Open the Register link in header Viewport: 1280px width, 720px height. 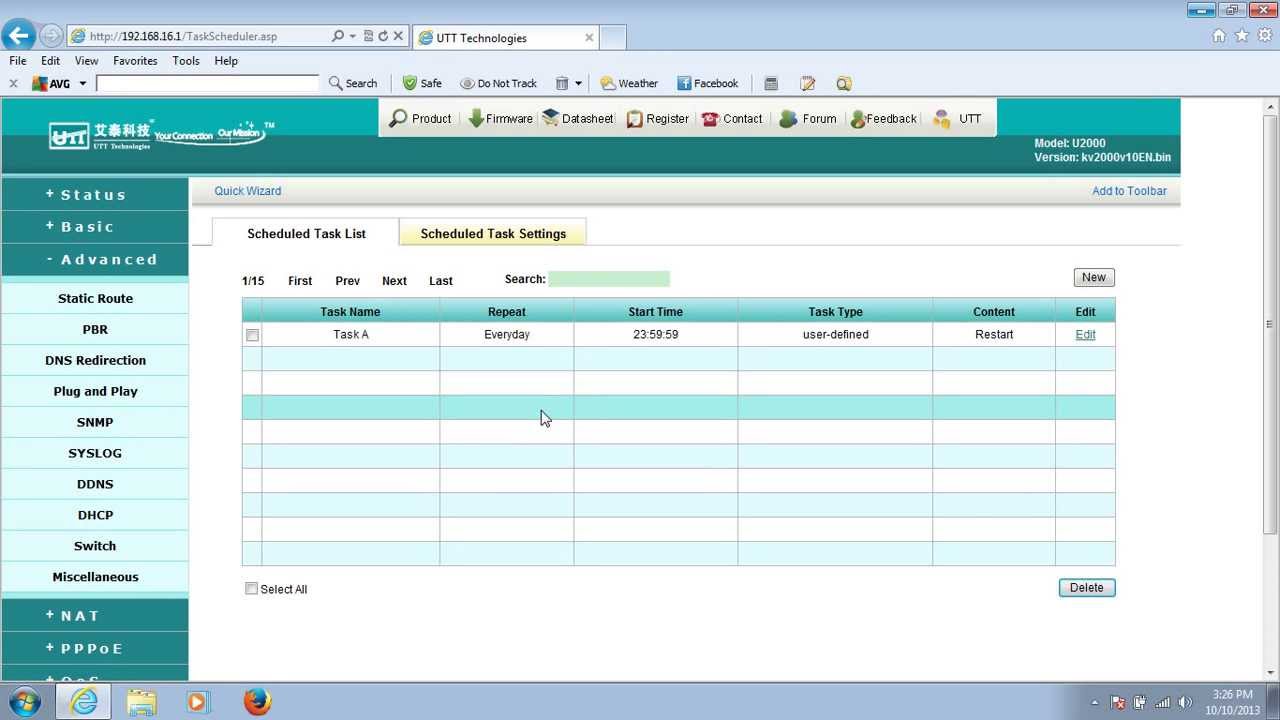[x=657, y=118]
